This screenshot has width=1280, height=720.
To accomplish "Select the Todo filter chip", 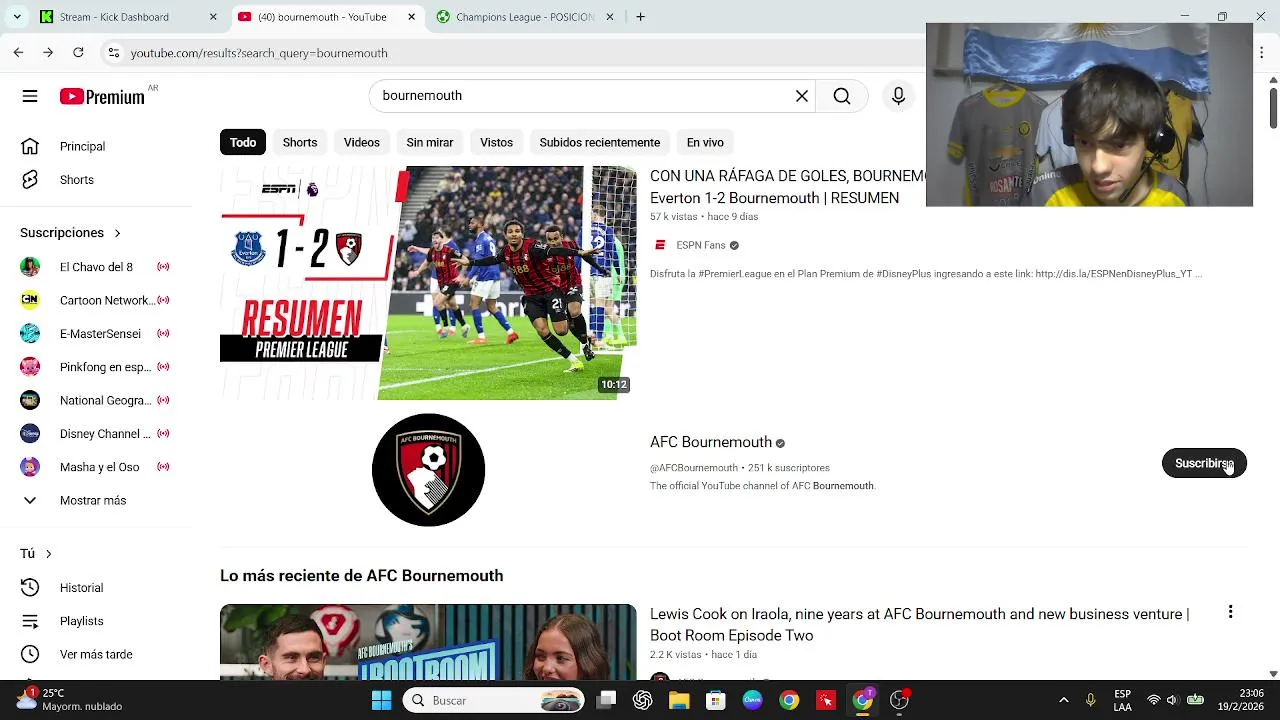I will point(243,142).
